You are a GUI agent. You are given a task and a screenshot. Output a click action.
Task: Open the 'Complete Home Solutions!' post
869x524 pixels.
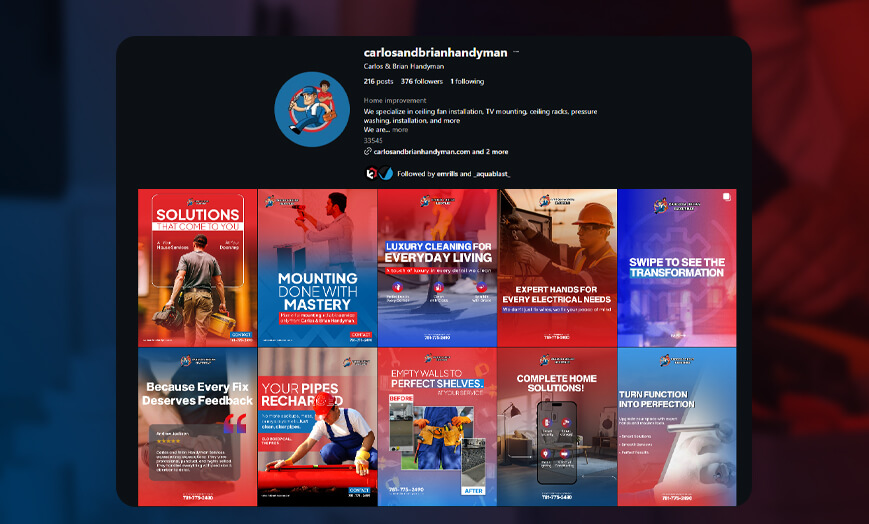point(557,427)
